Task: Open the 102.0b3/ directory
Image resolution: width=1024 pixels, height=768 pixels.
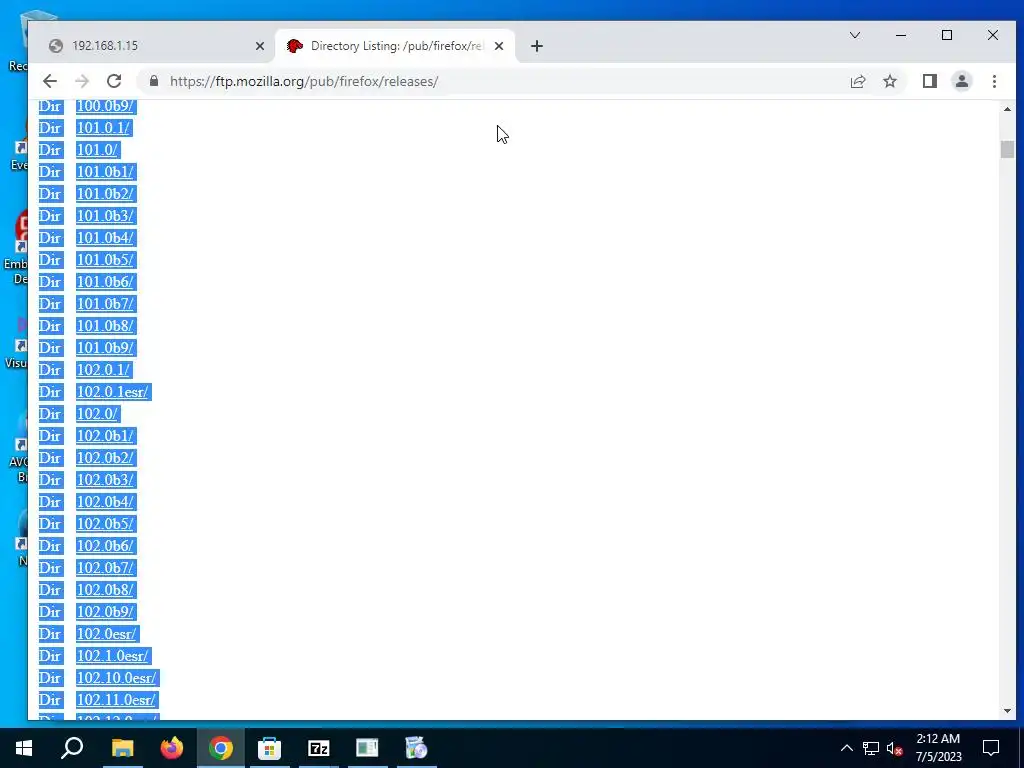Action: click(x=105, y=480)
